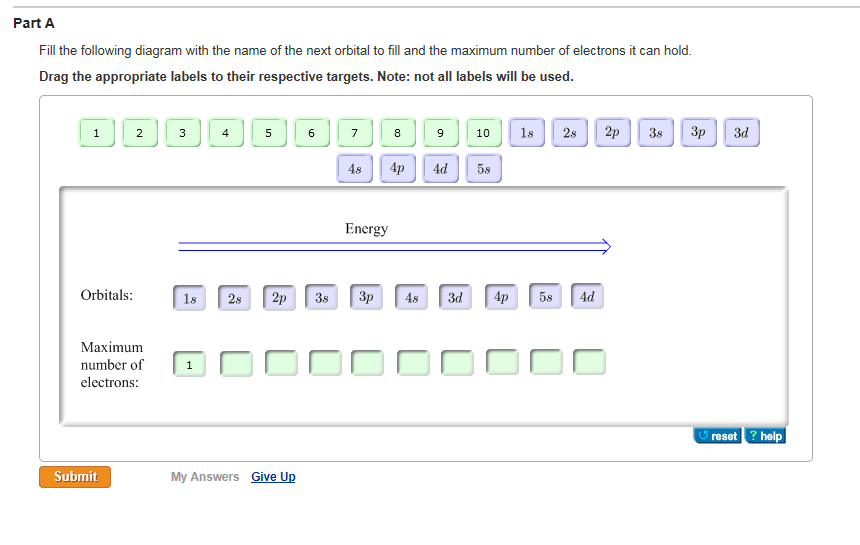Click the Give Up link
The image size is (860, 545).
point(273,477)
